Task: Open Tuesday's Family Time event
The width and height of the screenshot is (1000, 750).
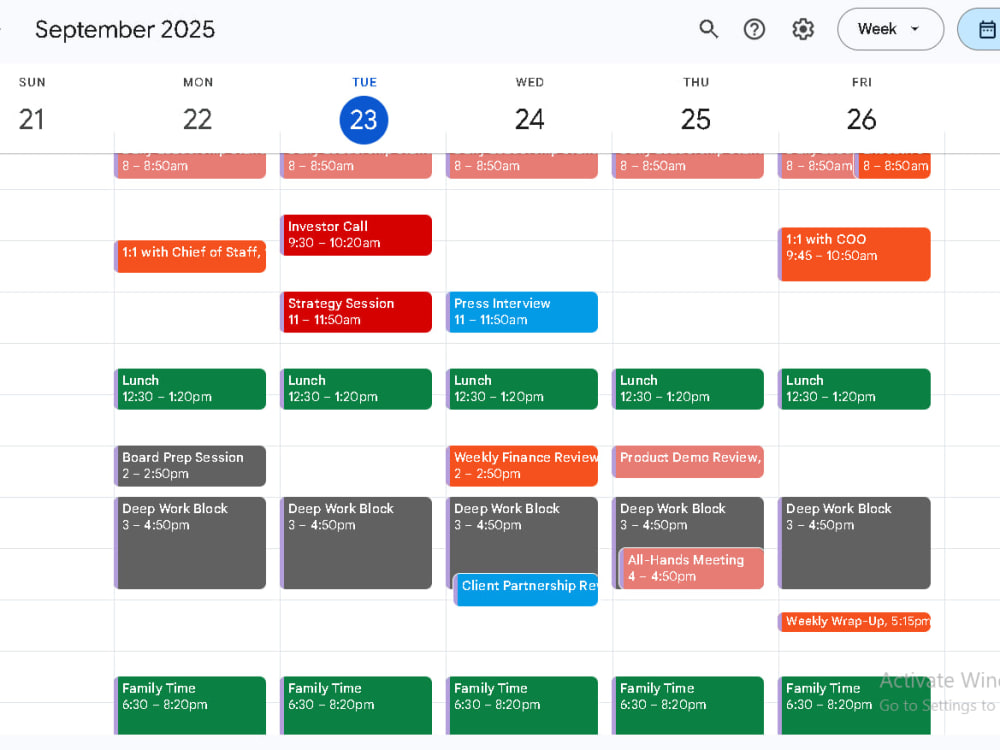Action: (357, 705)
